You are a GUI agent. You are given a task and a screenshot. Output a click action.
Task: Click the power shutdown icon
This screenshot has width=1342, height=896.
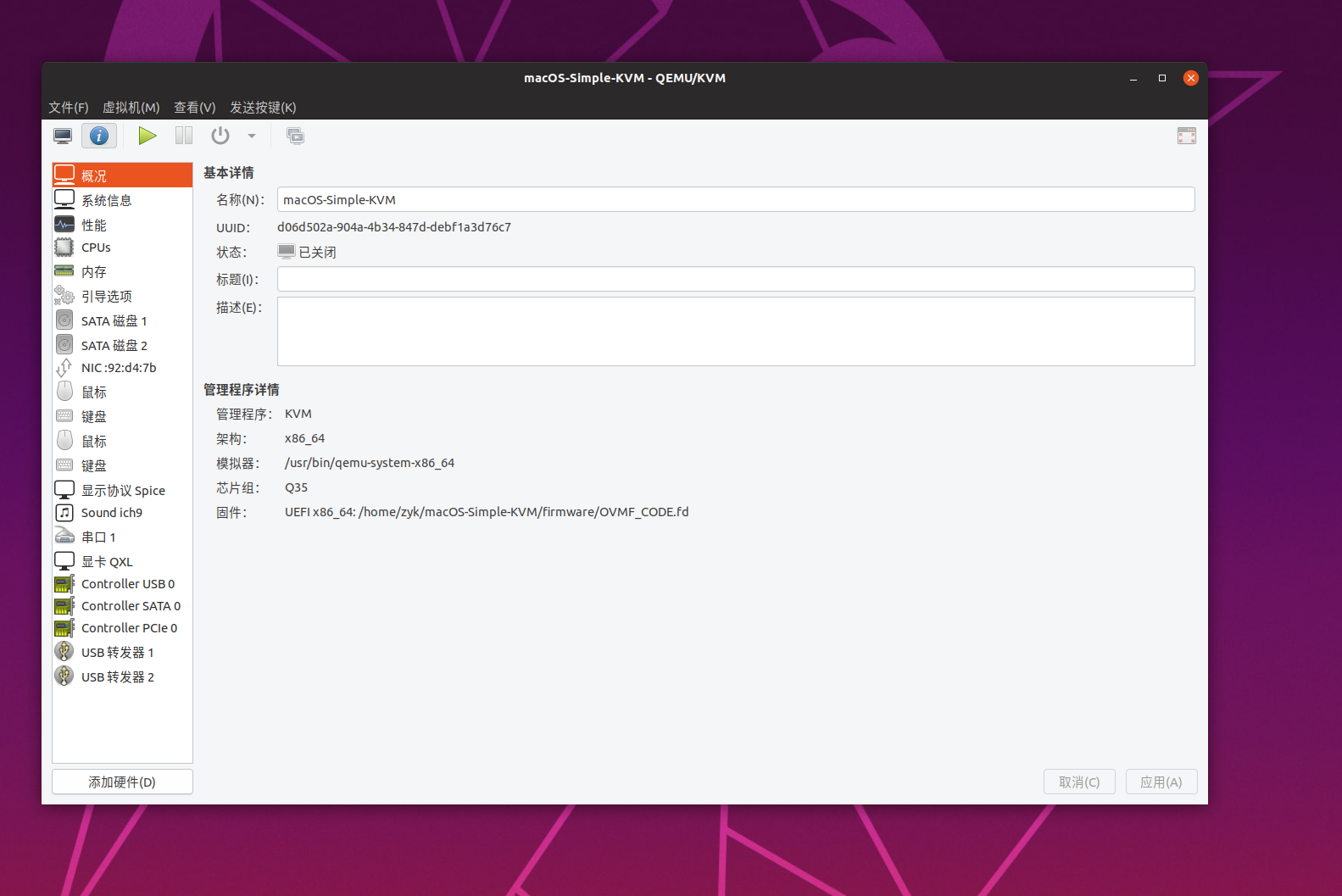220,136
